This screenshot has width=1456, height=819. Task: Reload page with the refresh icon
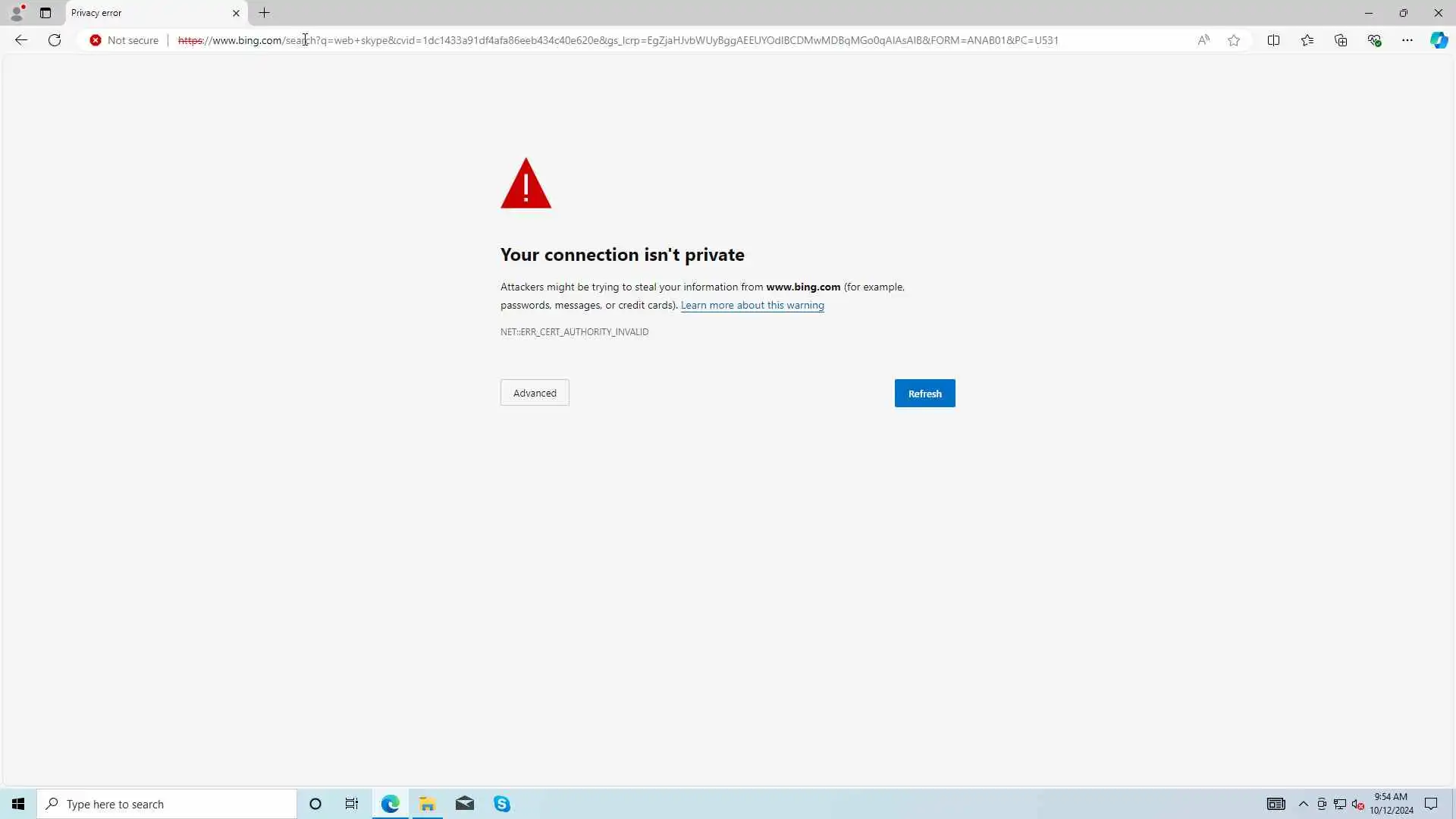pyautogui.click(x=55, y=40)
